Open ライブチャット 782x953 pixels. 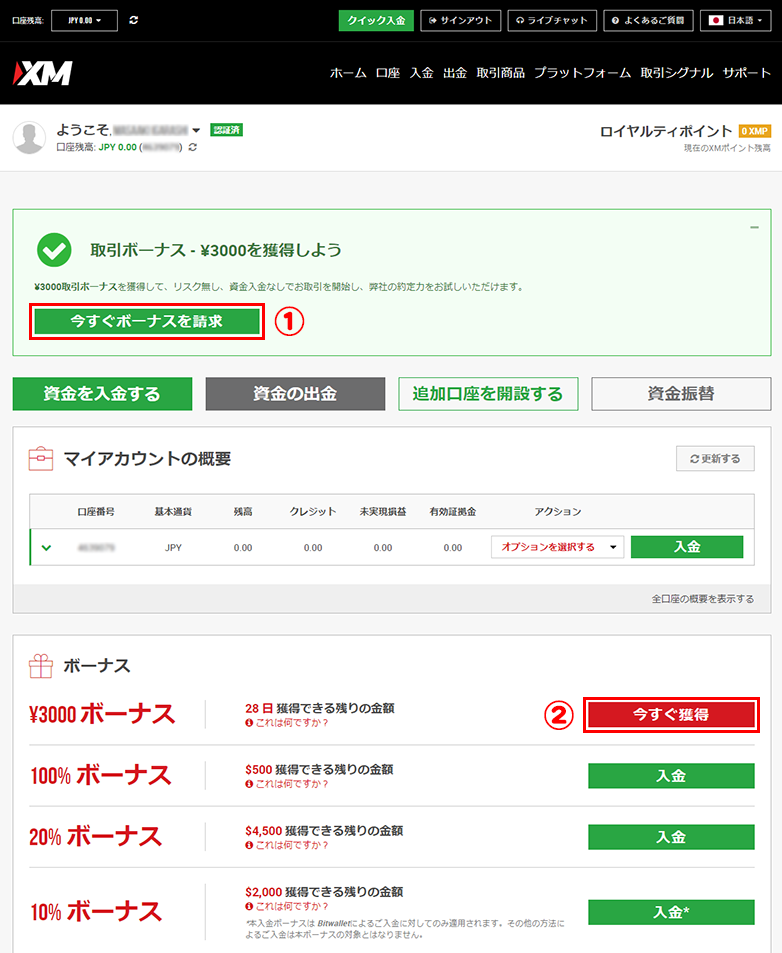(552, 20)
